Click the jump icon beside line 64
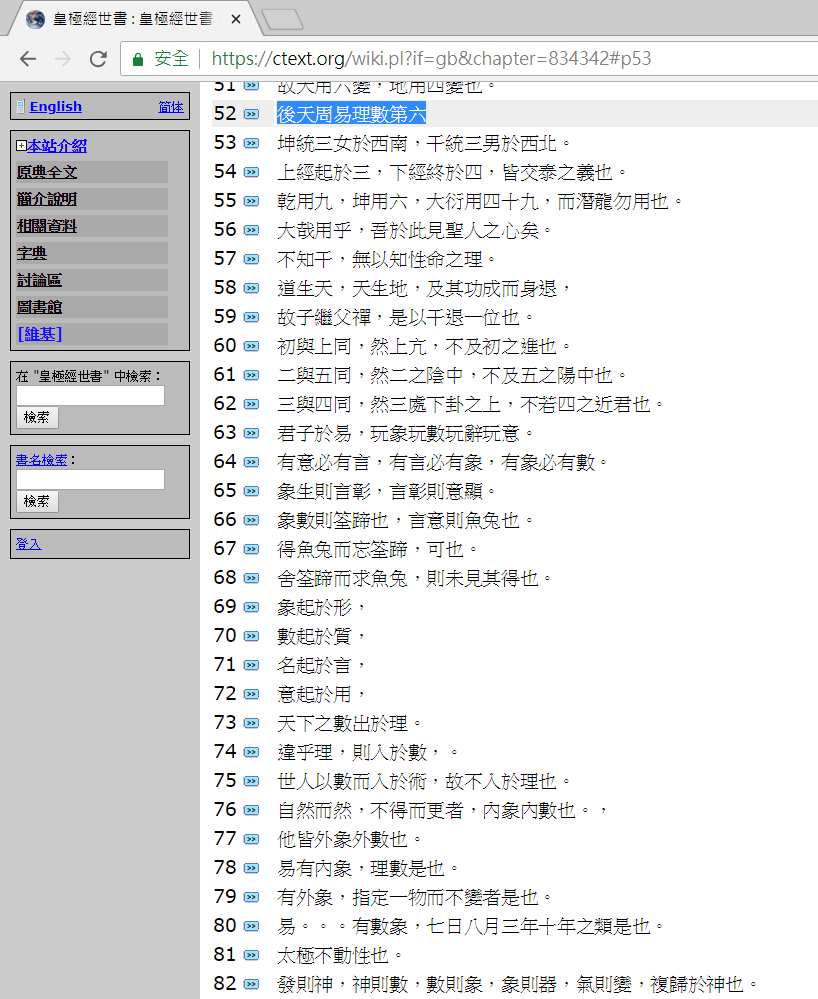818x999 pixels. click(x=250, y=462)
